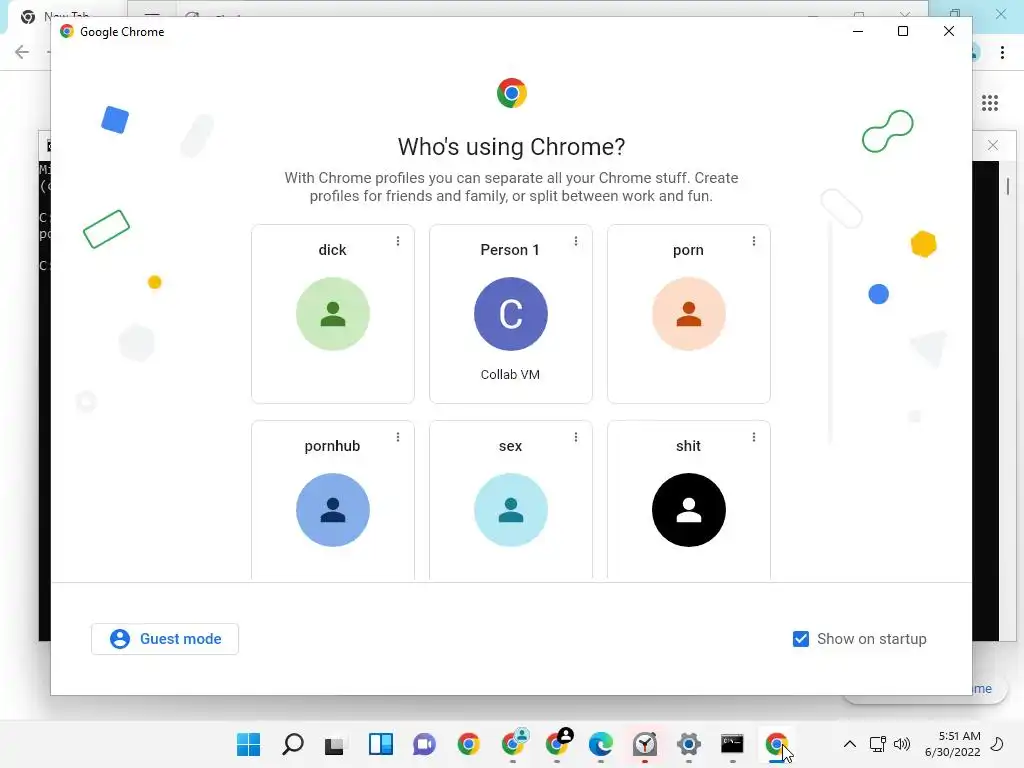
Task: Open the background Chrome window's three-dot menu
Action: (x=1002, y=52)
